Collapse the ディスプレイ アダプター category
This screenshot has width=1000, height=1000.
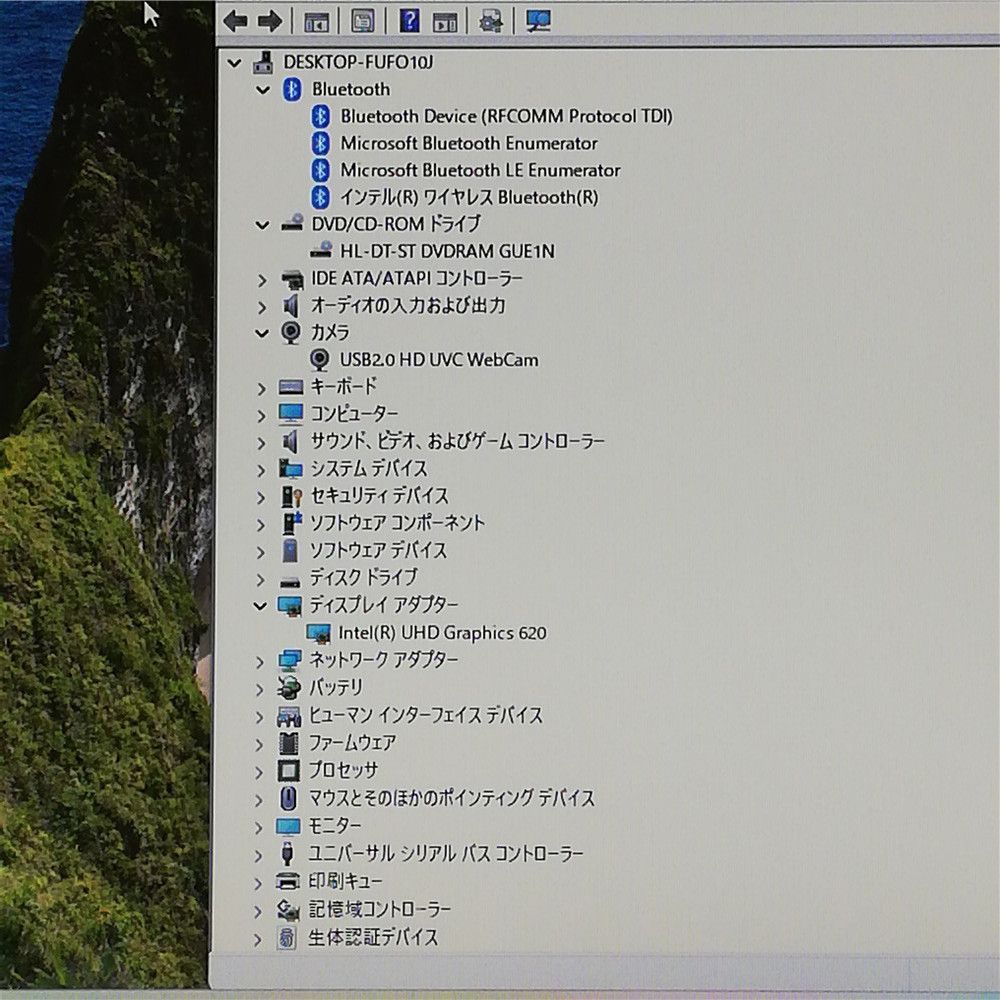point(260,605)
